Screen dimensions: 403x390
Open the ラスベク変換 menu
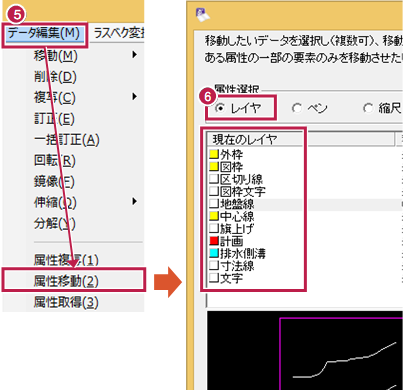pos(118,33)
